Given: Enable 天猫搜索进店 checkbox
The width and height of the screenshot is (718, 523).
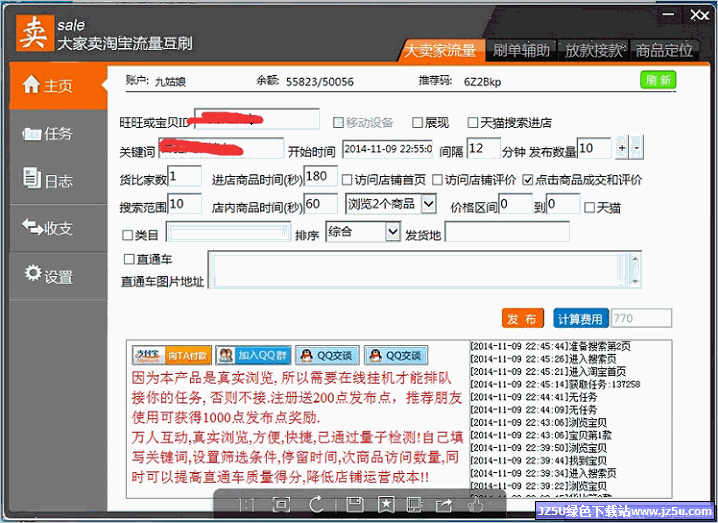Looking at the screenshot, I should point(473,122).
